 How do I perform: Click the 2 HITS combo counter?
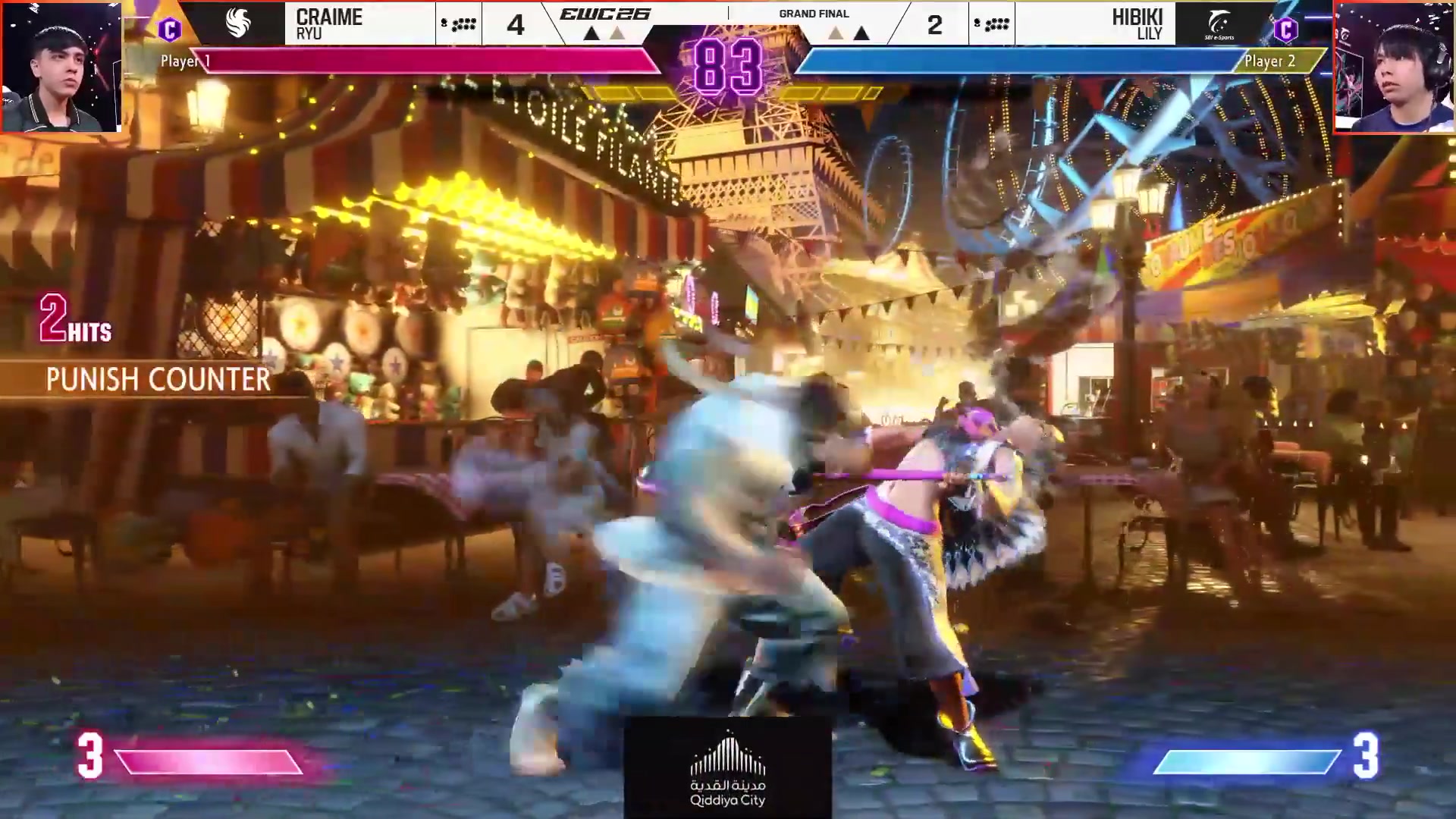pyautogui.click(x=75, y=318)
